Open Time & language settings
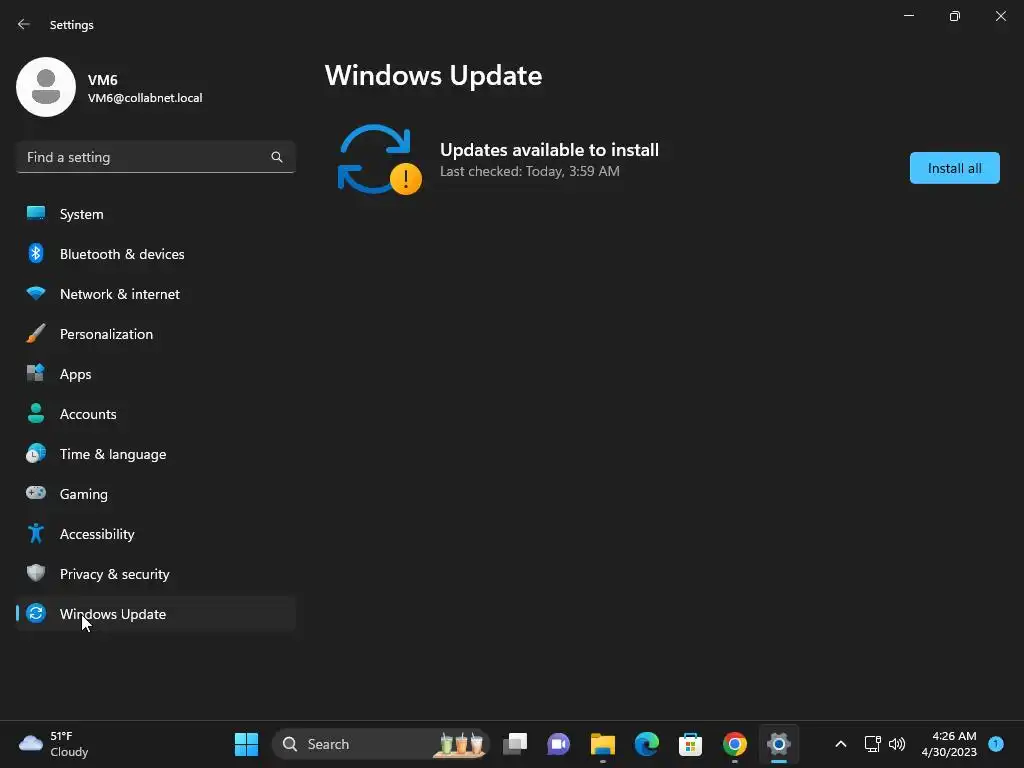1024x768 pixels. tap(155, 454)
